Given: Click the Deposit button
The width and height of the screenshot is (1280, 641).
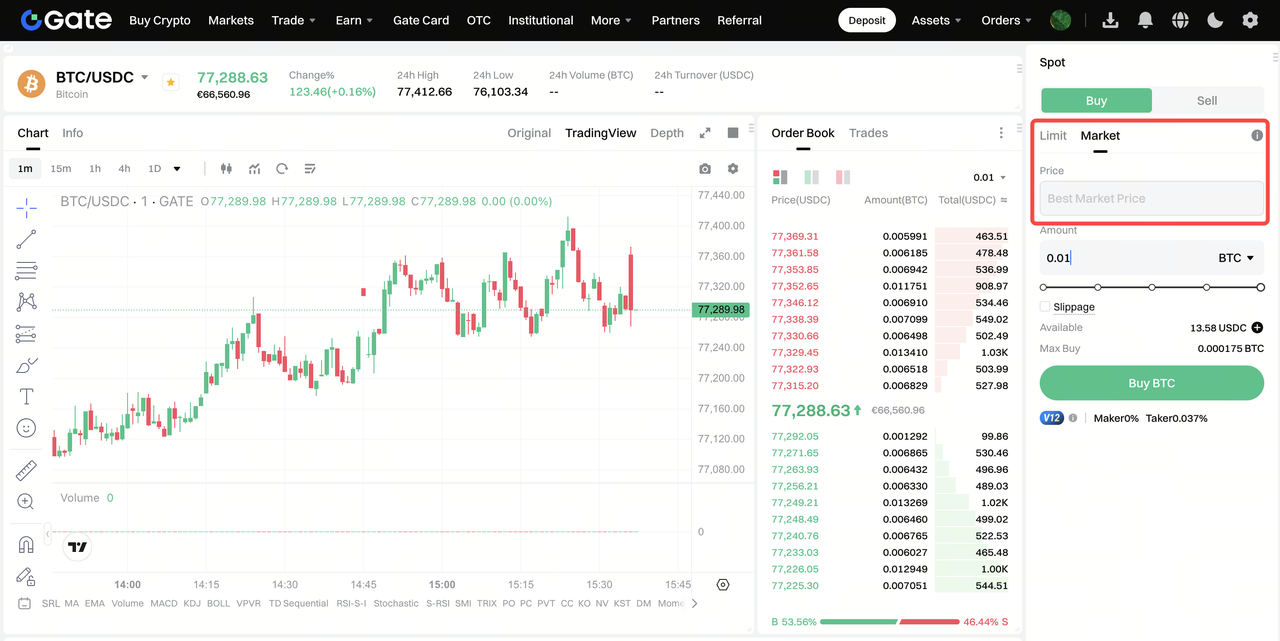Looking at the screenshot, I should point(867,20).
